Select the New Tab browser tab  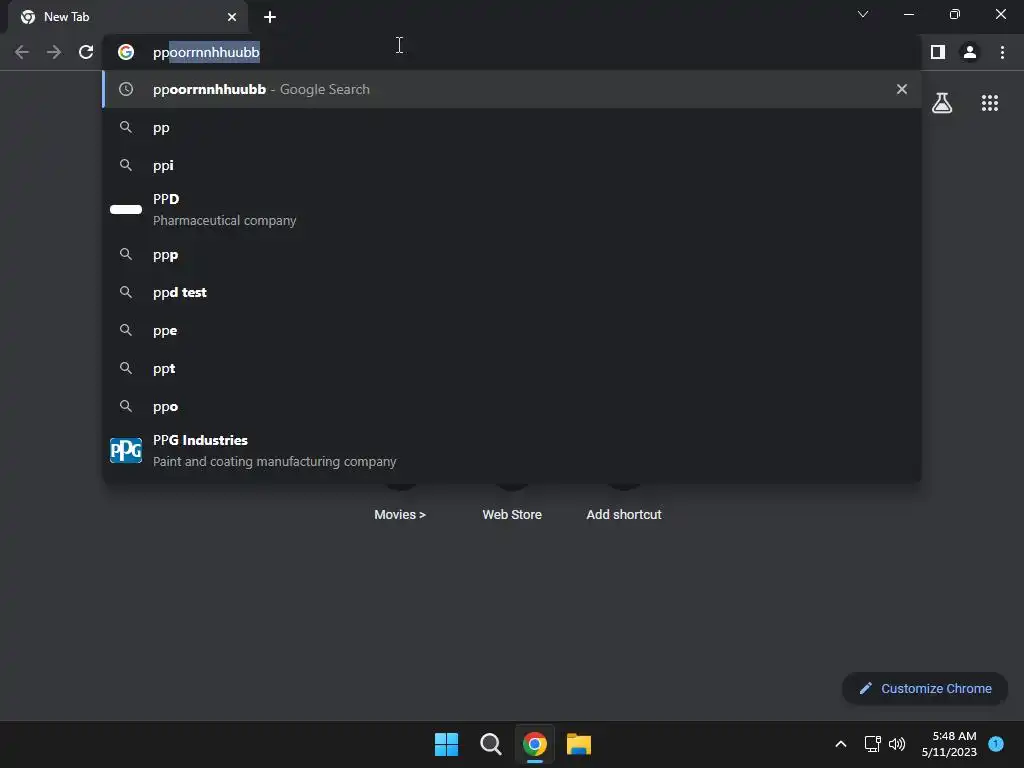click(x=127, y=17)
